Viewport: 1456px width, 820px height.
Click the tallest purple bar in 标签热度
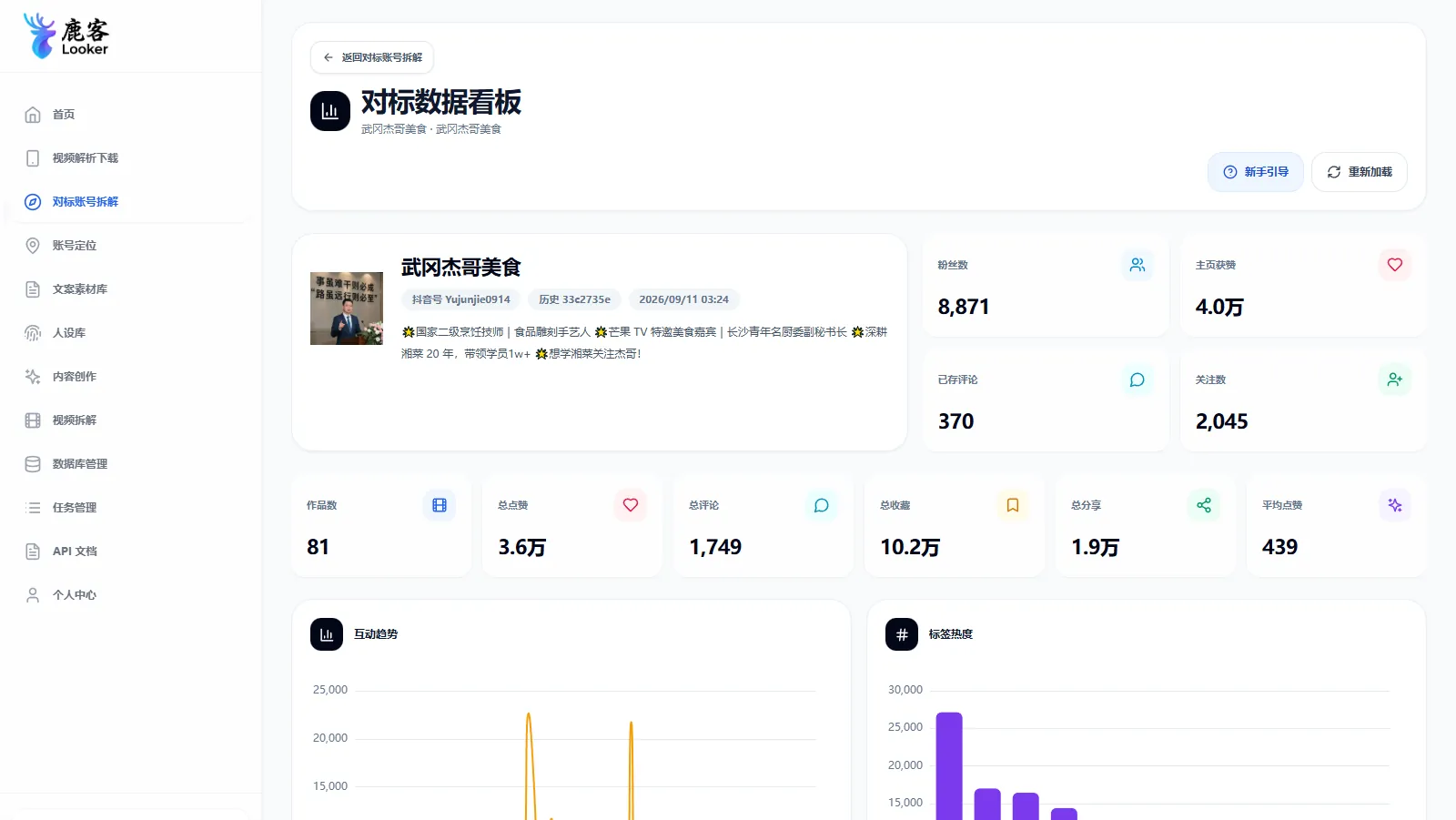(x=949, y=766)
